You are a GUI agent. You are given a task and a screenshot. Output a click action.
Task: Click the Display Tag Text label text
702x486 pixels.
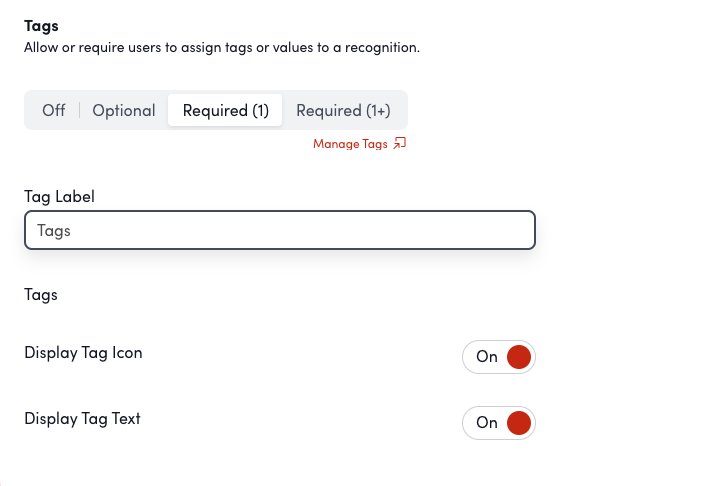click(x=82, y=418)
